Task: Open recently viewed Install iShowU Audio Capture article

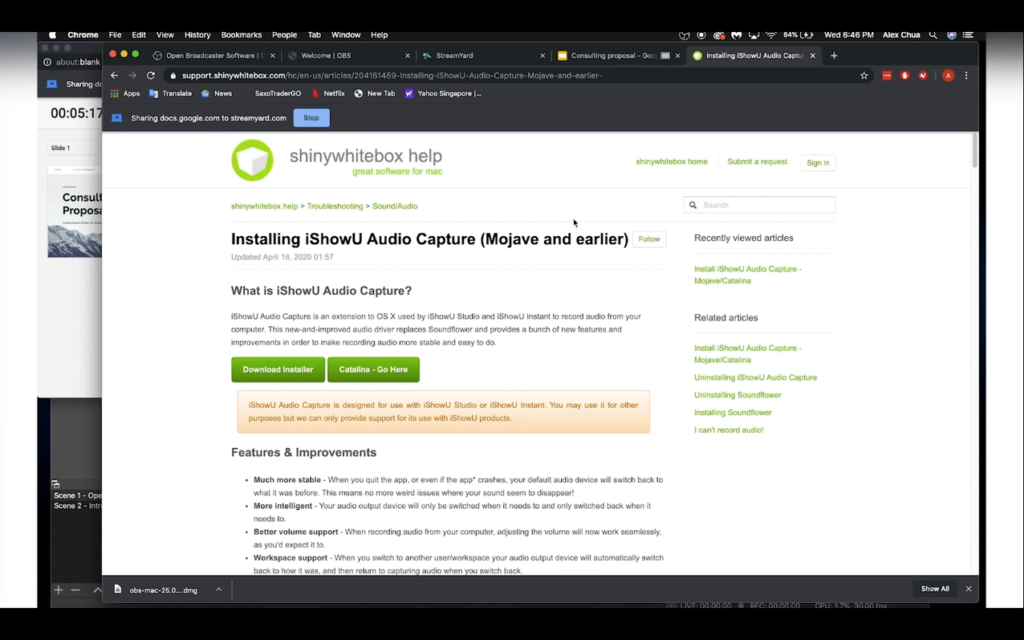Action: (748, 275)
